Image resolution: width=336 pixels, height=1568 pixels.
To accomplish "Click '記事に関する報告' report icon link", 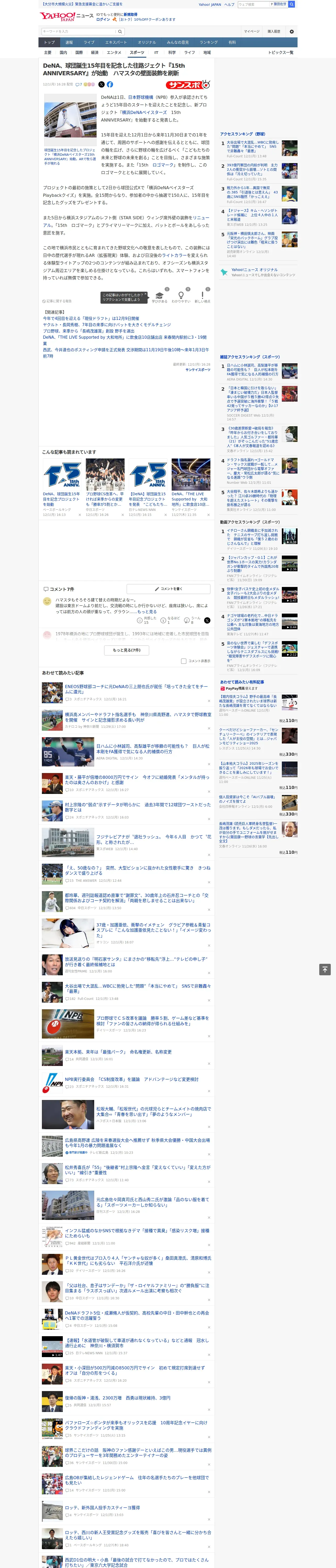I will [x=57, y=301].
